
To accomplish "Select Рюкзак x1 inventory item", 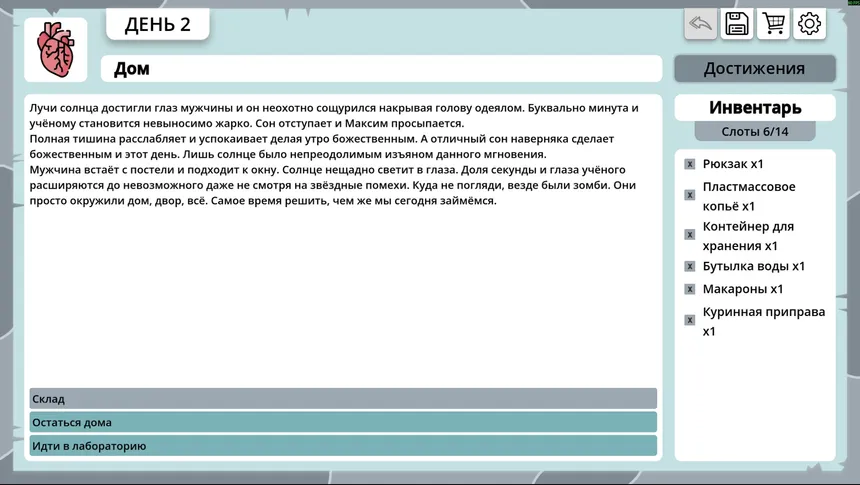I will 733,164.
